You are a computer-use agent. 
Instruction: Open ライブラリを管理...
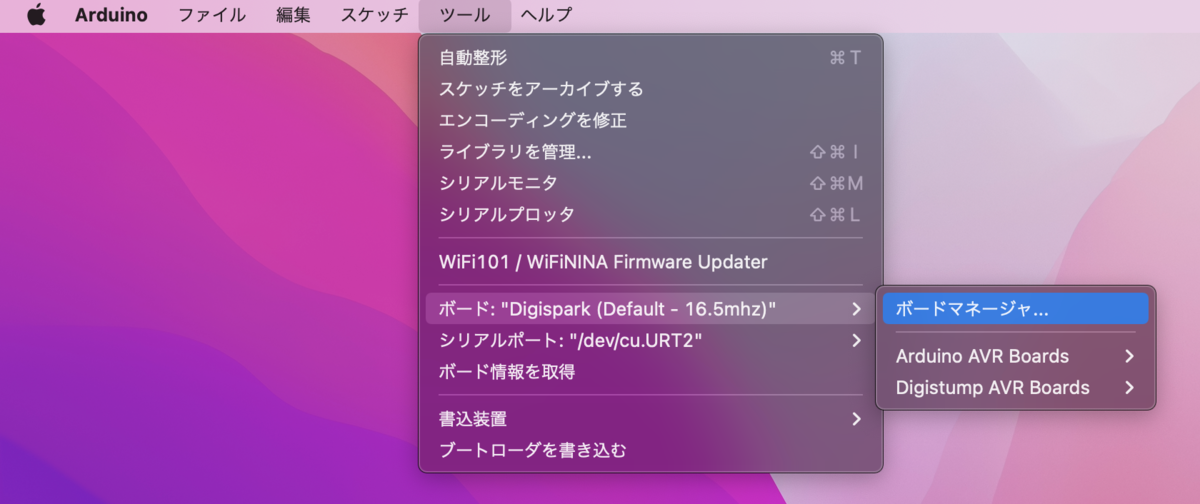tap(651, 152)
